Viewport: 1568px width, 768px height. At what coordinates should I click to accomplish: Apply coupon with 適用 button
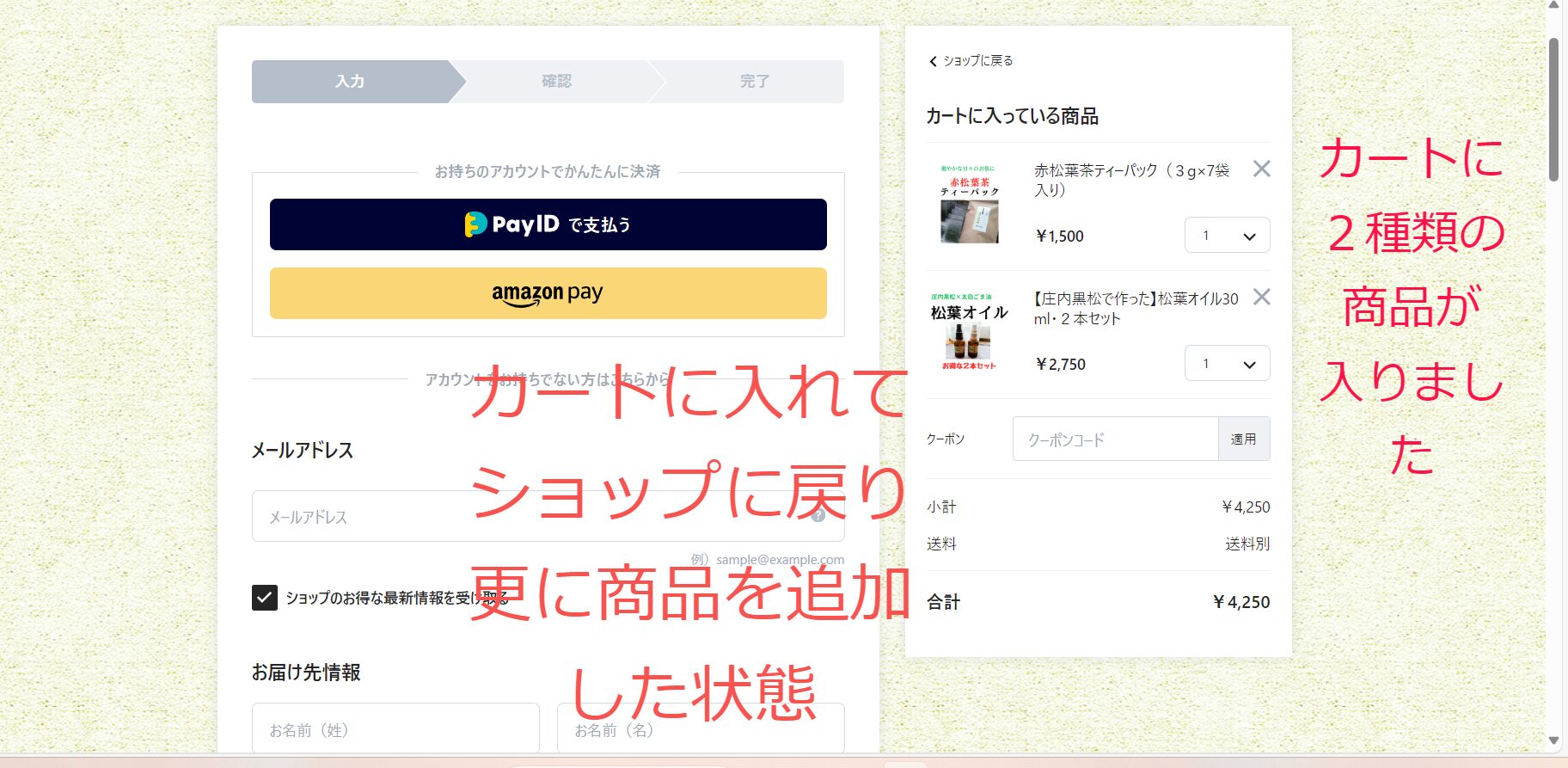tap(1243, 439)
